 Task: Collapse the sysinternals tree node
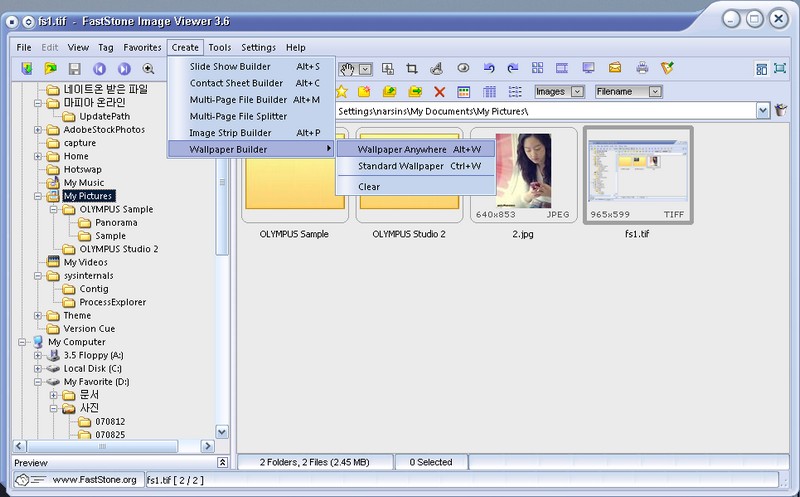pos(38,276)
